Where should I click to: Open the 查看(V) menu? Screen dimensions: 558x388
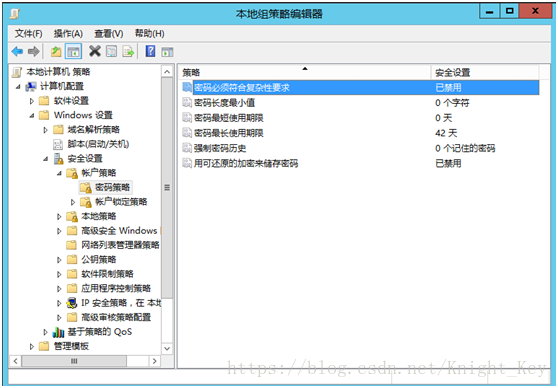(x=109, y=33)
